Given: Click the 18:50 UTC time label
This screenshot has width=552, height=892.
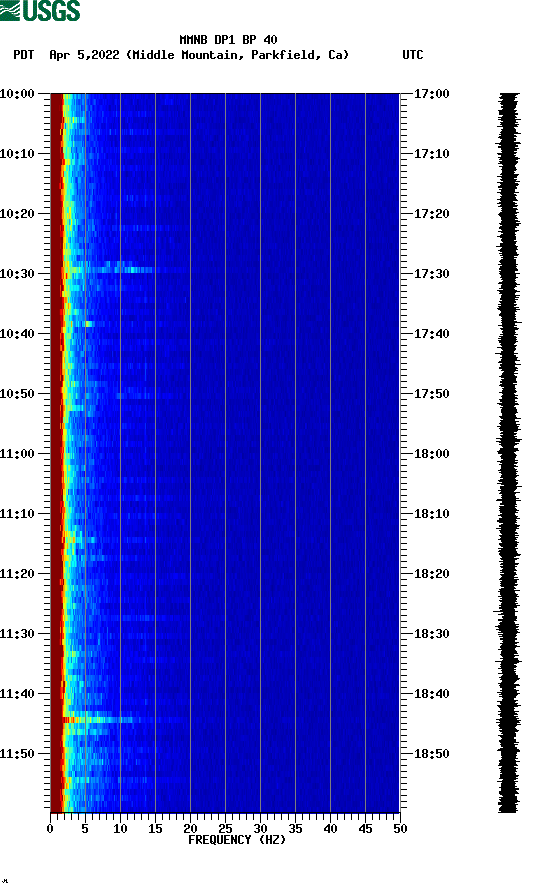Looking at the screenshot, I should 431,754.
